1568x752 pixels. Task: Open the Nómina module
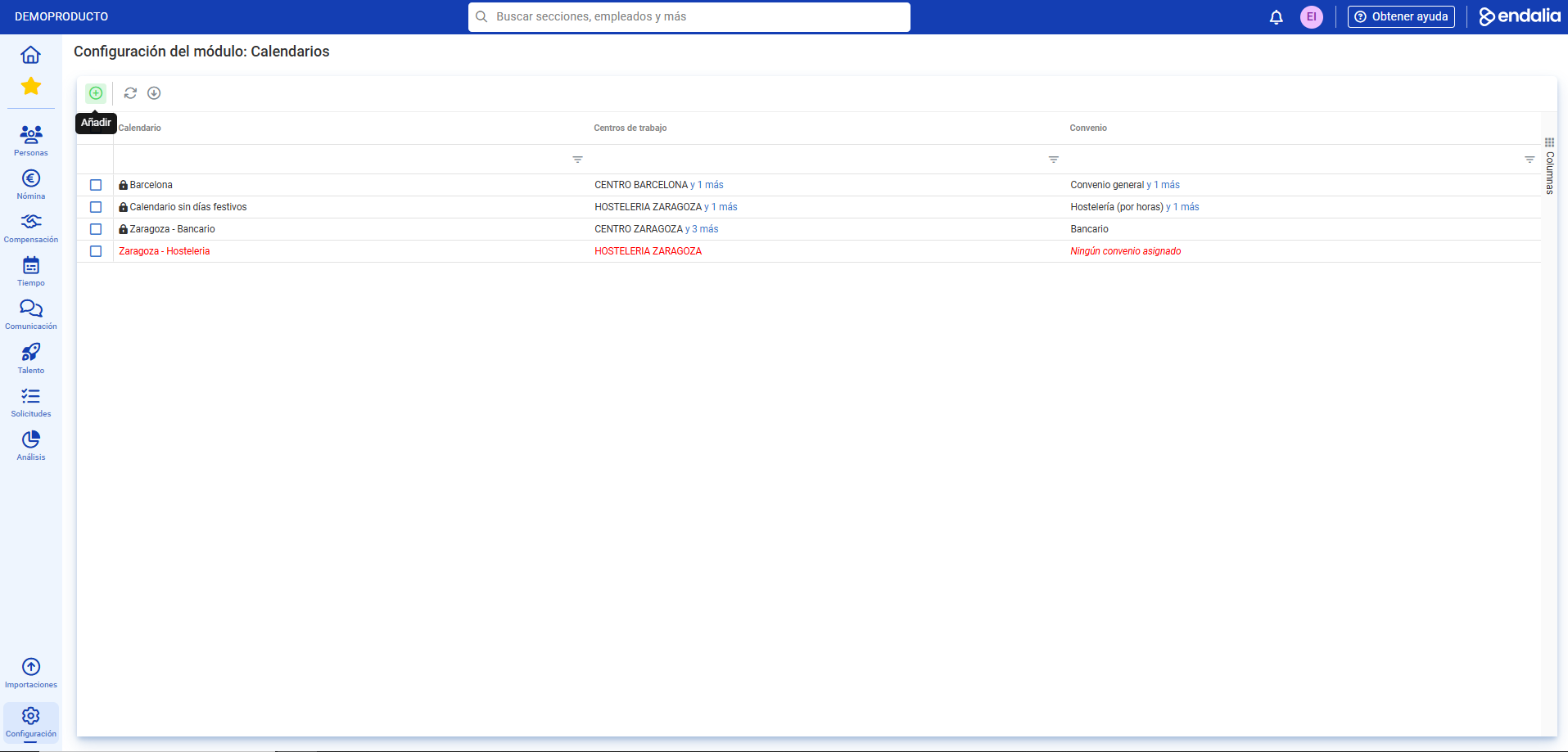31,184
